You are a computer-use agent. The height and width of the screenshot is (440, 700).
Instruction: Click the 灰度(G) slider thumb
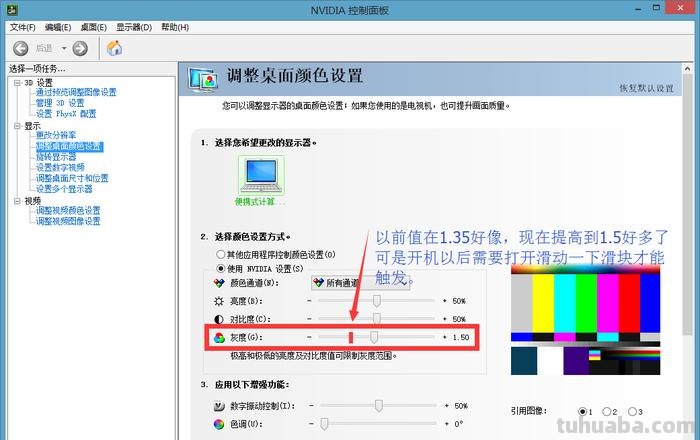pyautogui.click(x=374, y=337)
